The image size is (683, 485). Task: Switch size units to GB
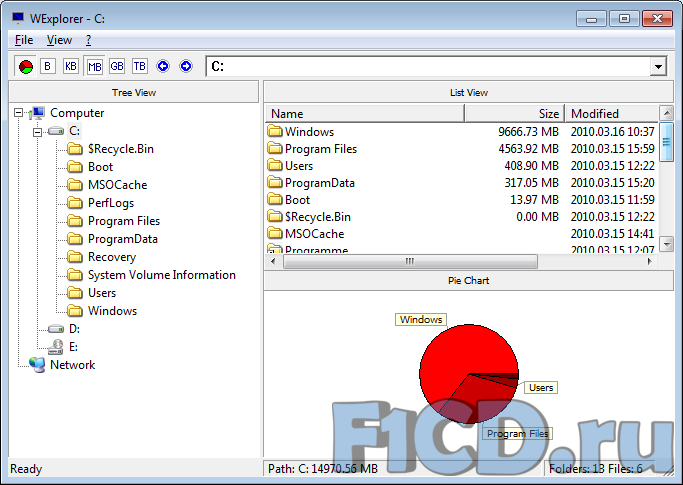(x=117, y=66)
